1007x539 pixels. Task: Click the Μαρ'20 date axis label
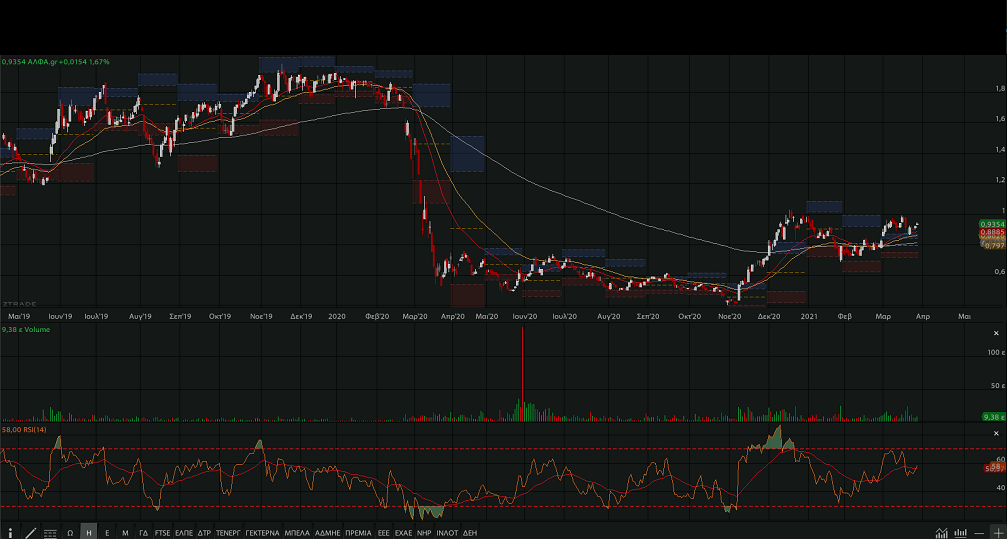tap(415, 316)
